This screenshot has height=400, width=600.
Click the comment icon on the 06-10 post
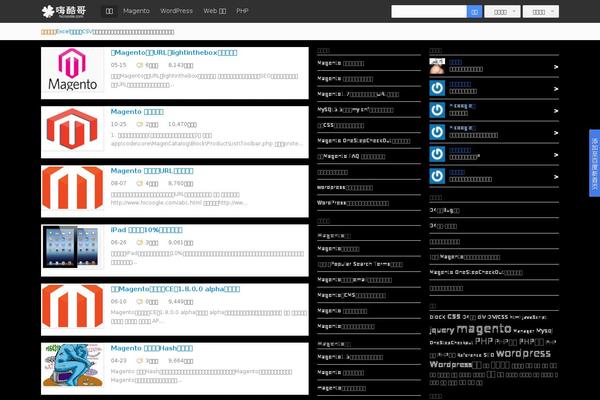pos(140,302)
